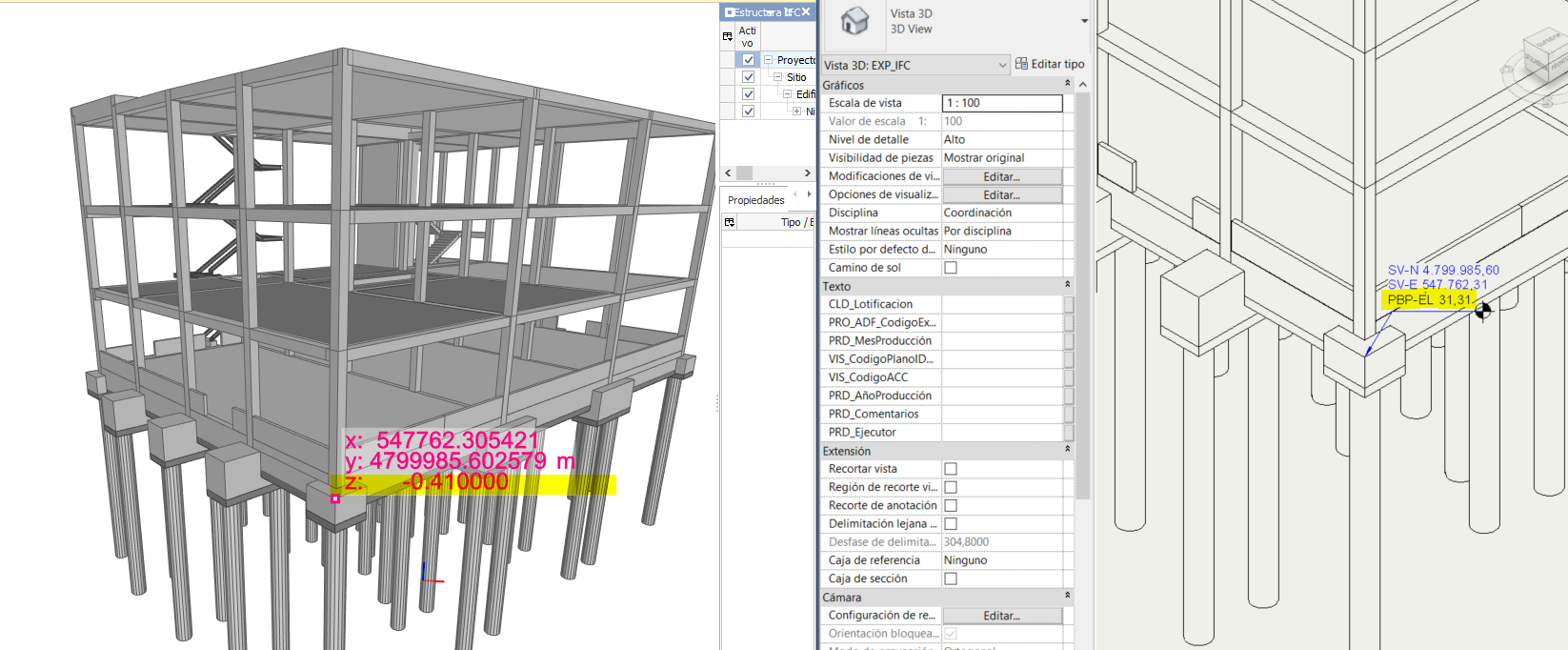Toggle the Sitio active checkbox
The width and height of the screenshot is (1568, 650).
[x=749, y=77]
